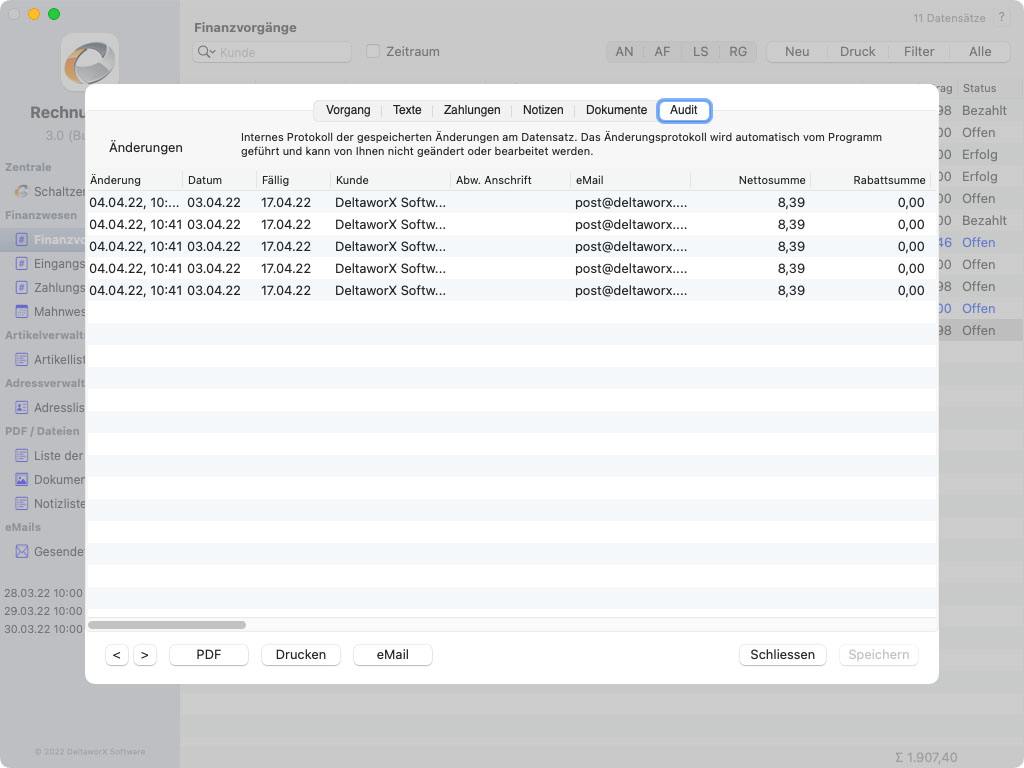Switch to the Zahlungen tab

tap(472, 110)
